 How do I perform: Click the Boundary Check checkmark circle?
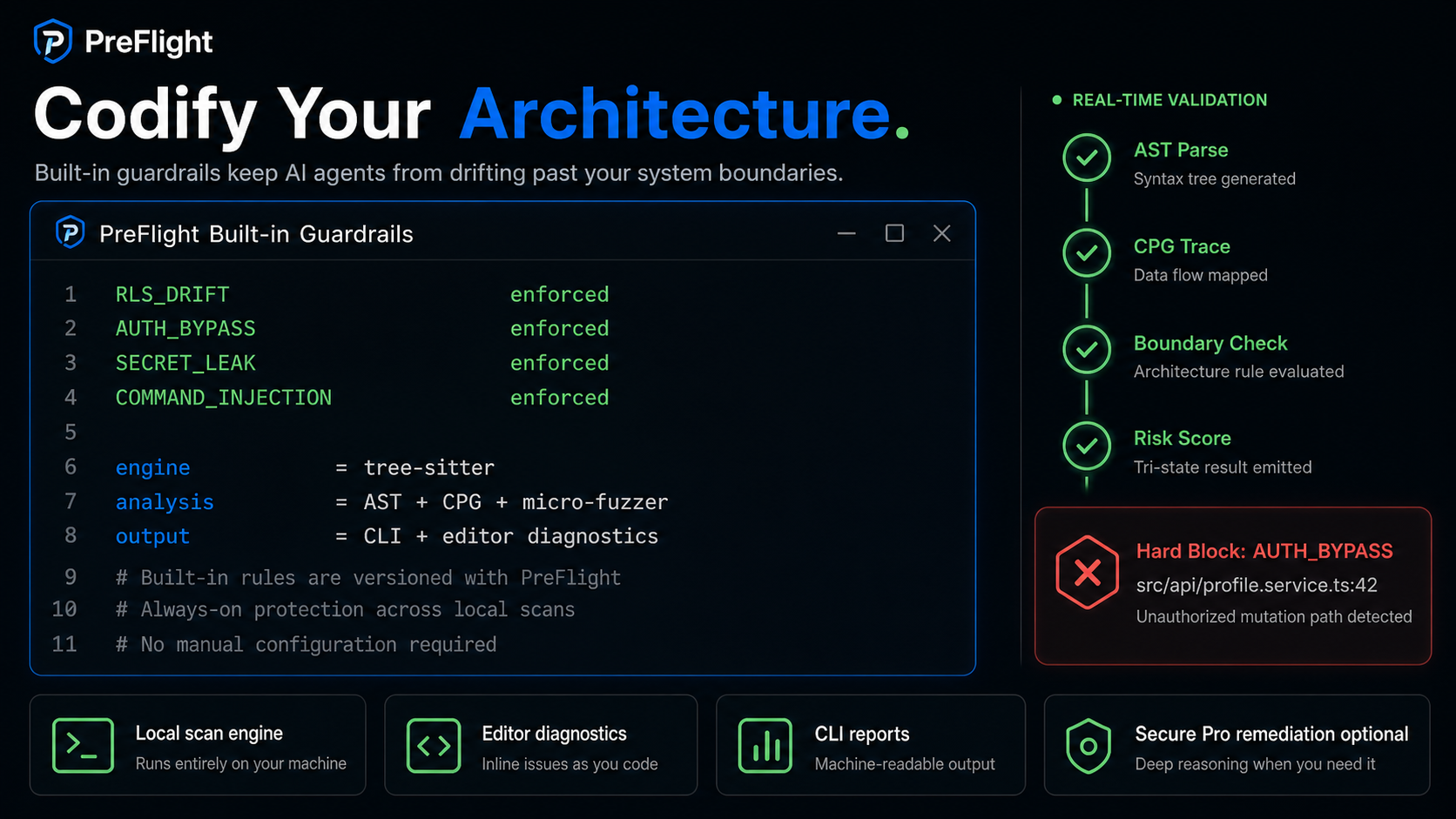(x=1087, y=349)
